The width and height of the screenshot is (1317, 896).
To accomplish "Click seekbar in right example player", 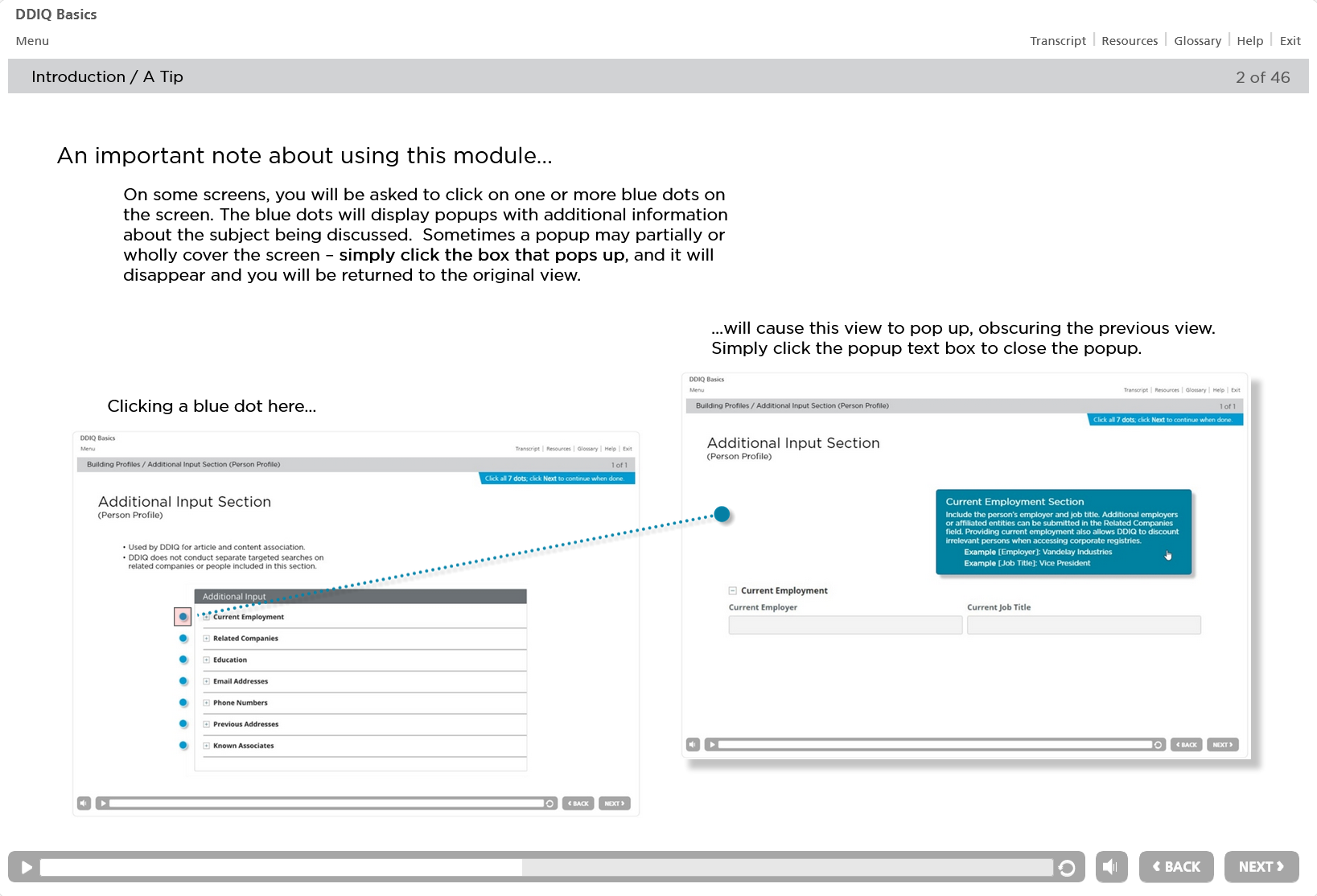I will (935, 745).
